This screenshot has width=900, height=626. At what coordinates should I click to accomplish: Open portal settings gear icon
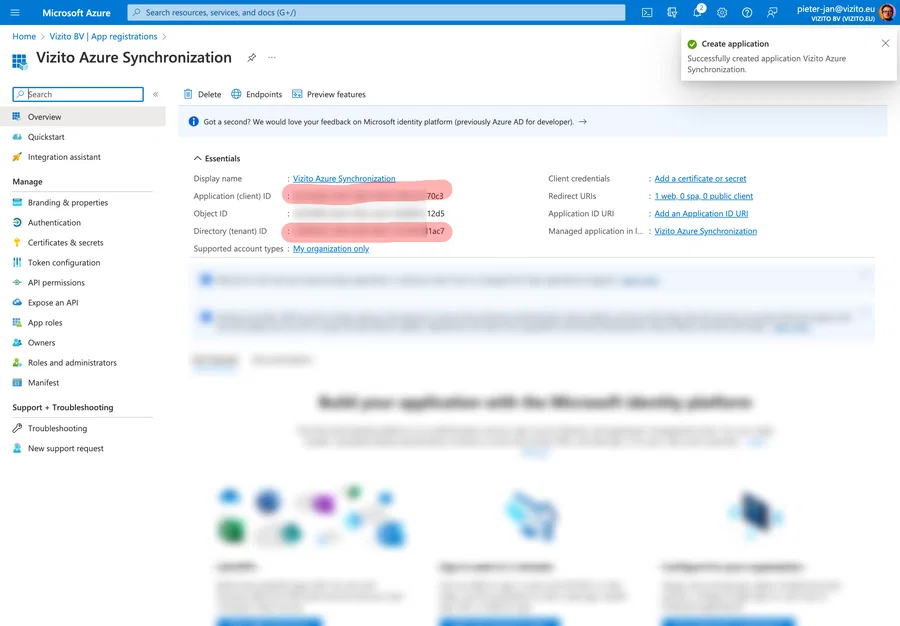click(x=722, y=13)
